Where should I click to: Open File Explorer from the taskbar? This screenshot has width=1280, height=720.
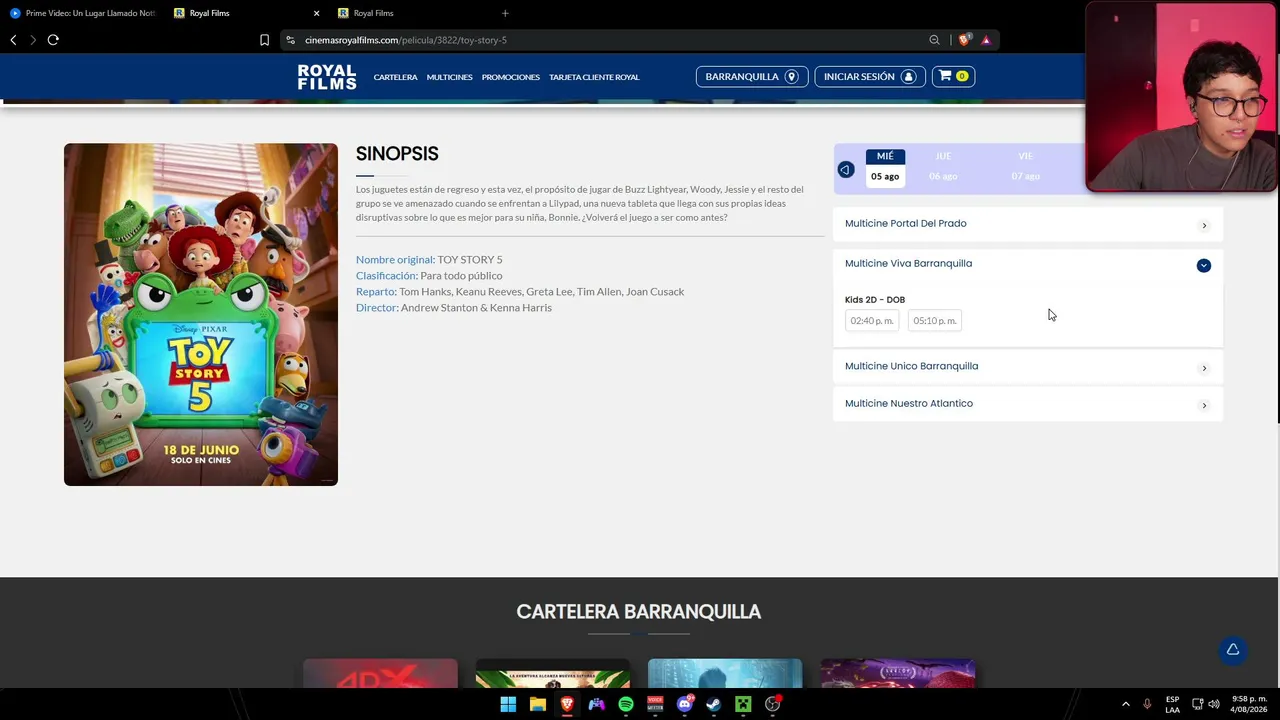click(538, 704)
